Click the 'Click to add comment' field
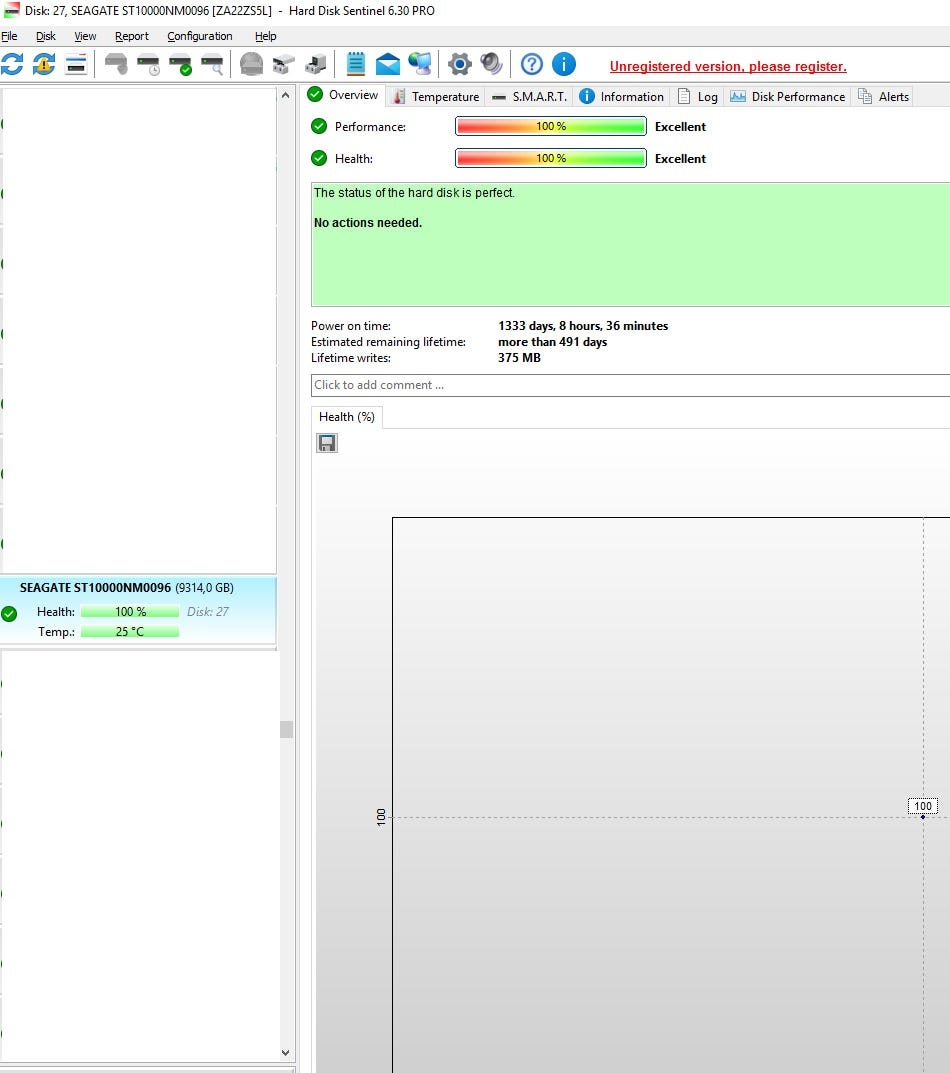The width and height of the screenshot is (950, 1073). pos(630,385)
